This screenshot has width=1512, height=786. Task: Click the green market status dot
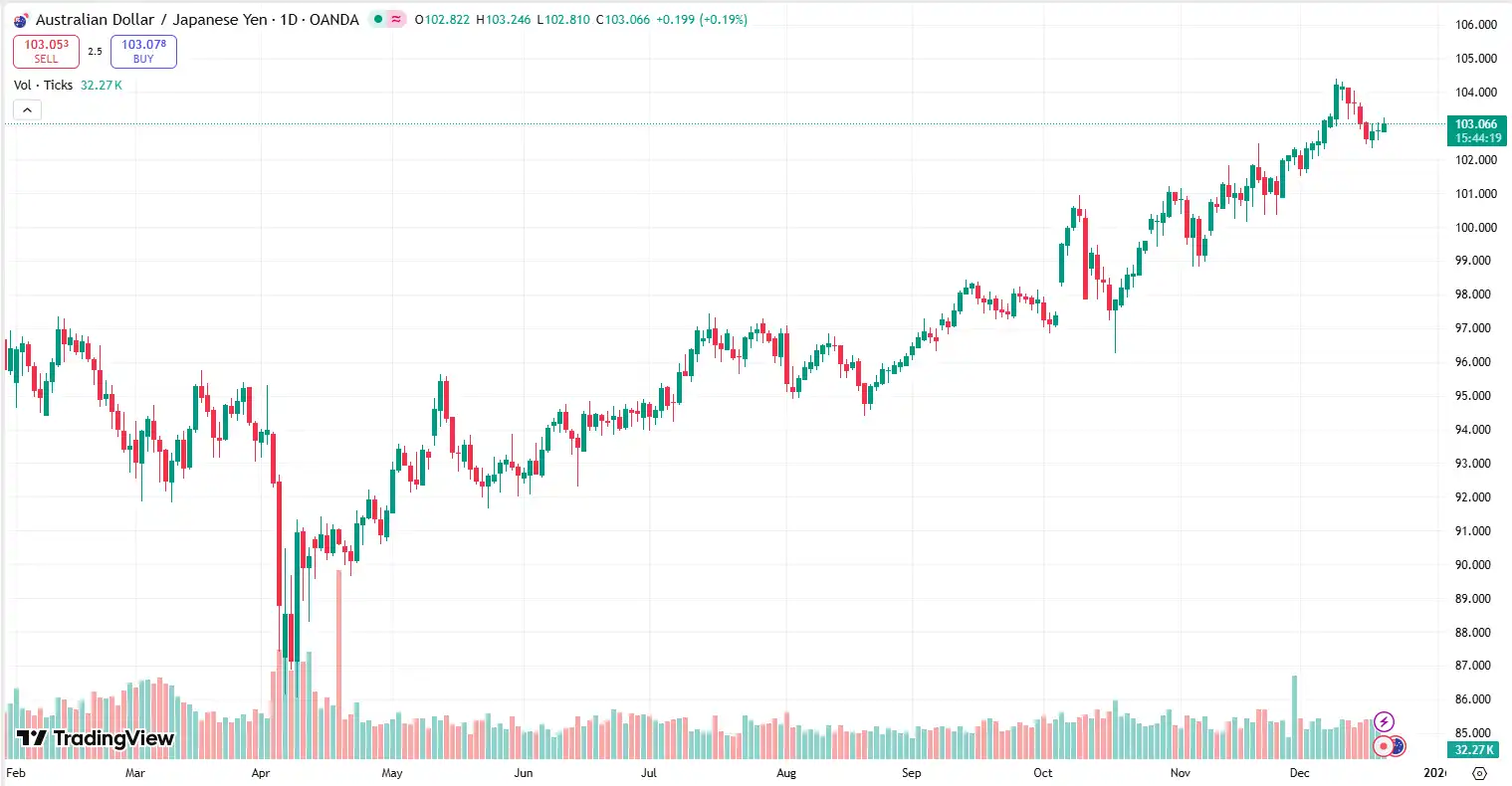(x=378, y=19)
